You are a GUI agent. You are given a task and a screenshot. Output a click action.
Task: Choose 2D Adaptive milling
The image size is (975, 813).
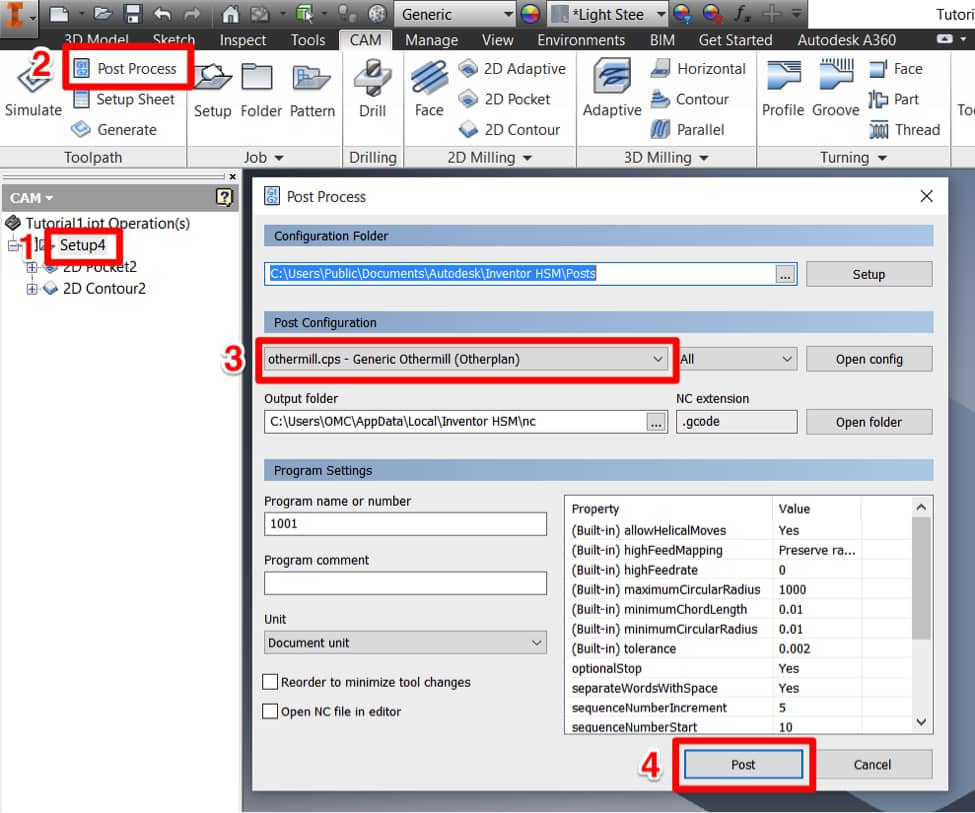coord(512,68)
